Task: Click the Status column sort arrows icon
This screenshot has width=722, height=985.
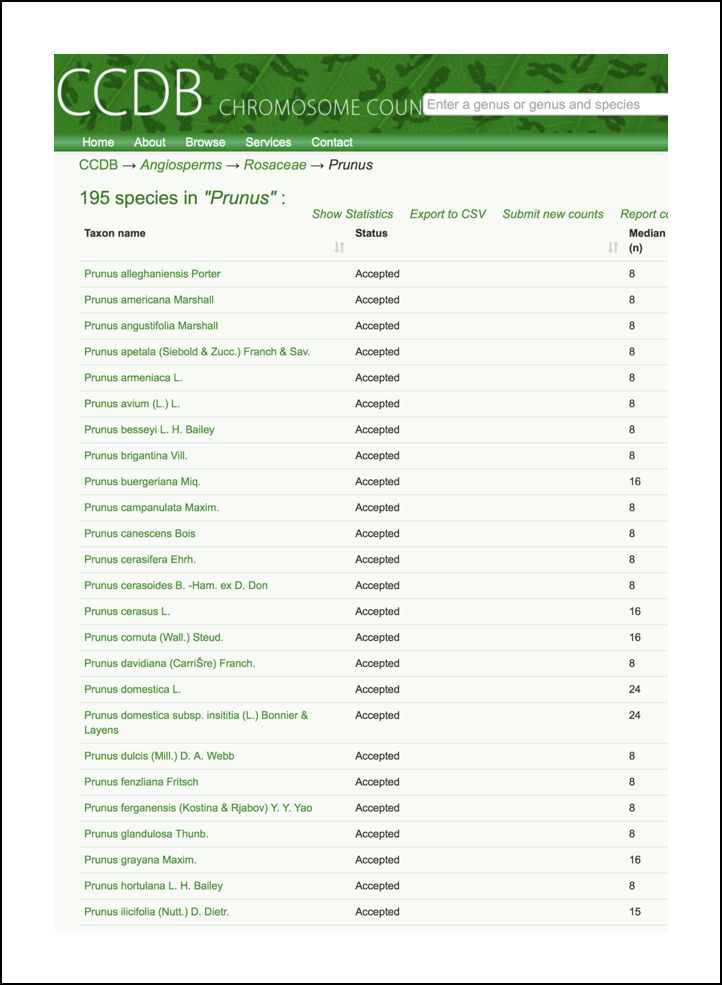Action: tap(613, 248)
